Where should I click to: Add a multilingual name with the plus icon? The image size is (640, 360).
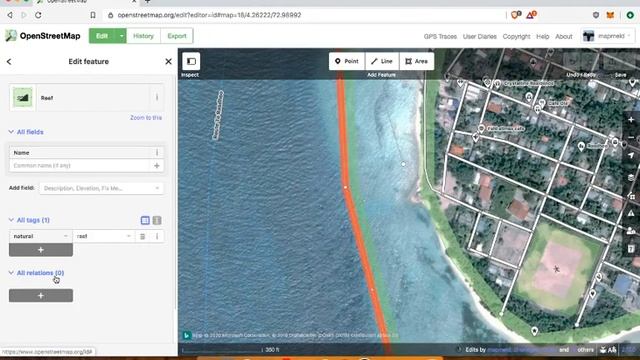[x=157, y=166]
